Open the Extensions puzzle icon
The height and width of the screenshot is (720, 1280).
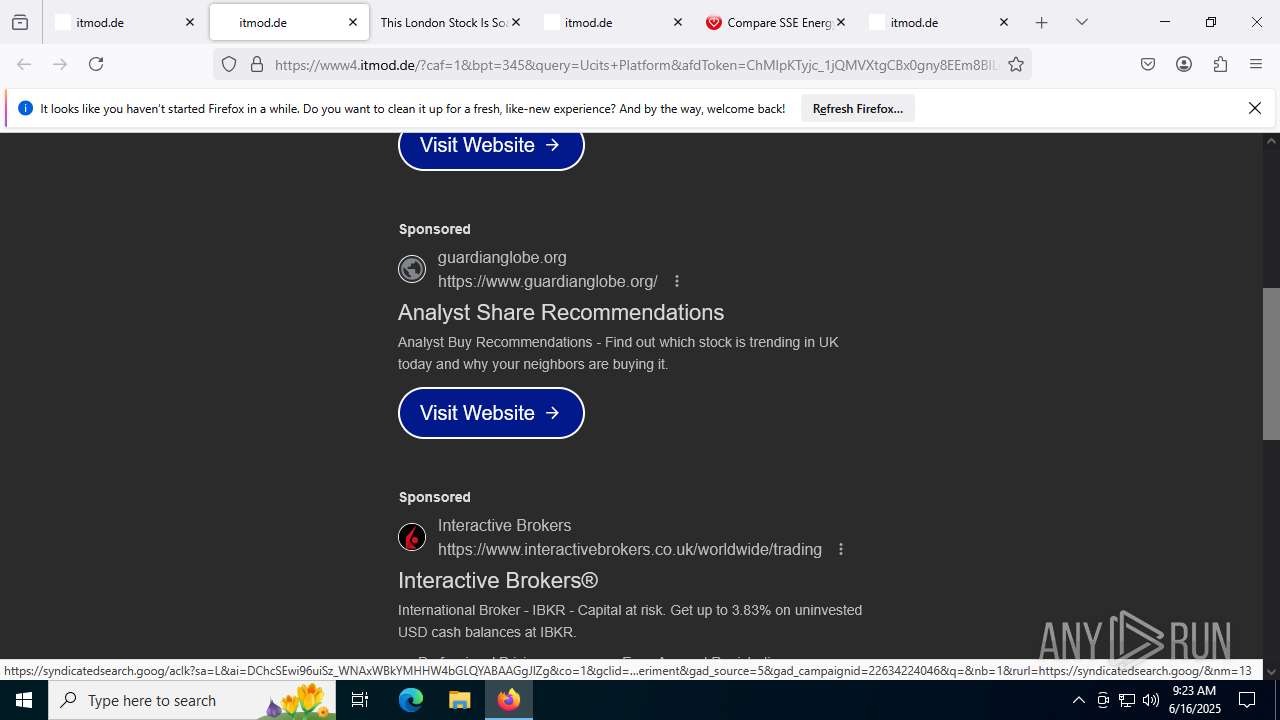click(1220, 64)
